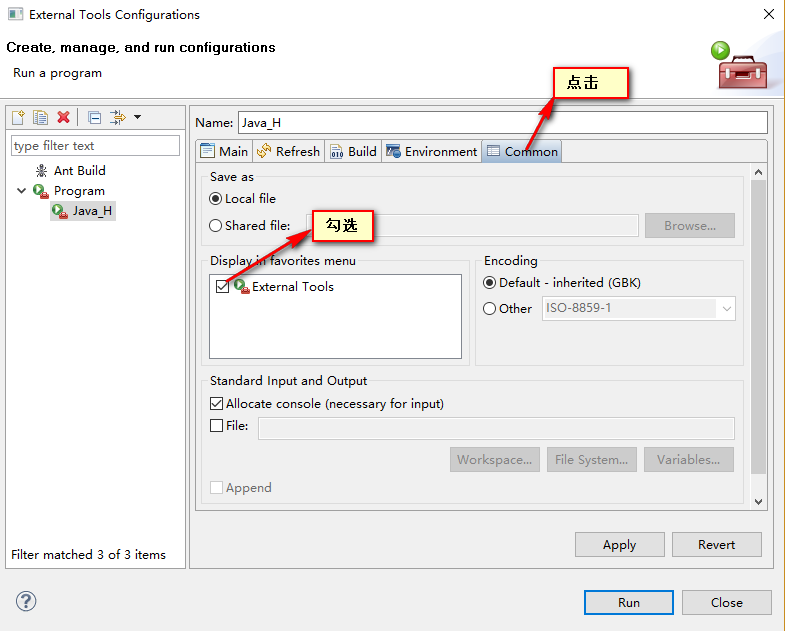Viewport: 785px width, 631px height.
Task: Toggle External Tools favorites checkbox
Action: pyautogui.click(x=222, y=286)
